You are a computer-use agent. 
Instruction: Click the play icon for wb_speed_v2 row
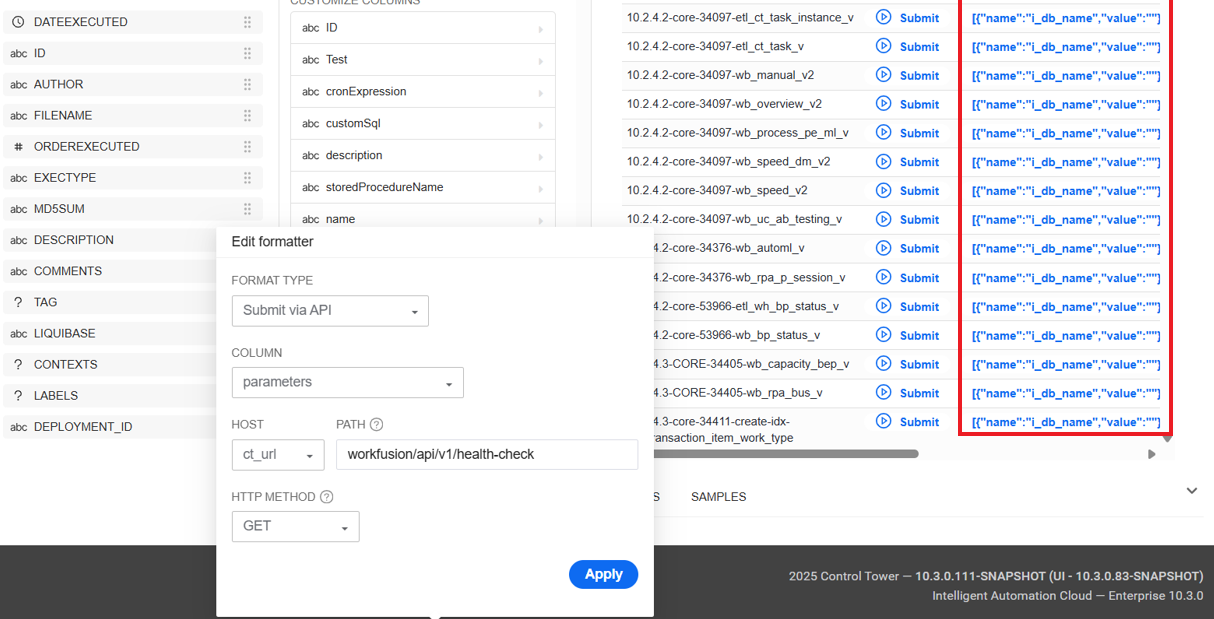(x=883, y=190)
